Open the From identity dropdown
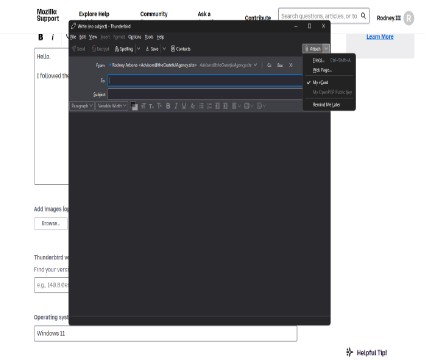 pyautogui.click(x=256, y=65)
